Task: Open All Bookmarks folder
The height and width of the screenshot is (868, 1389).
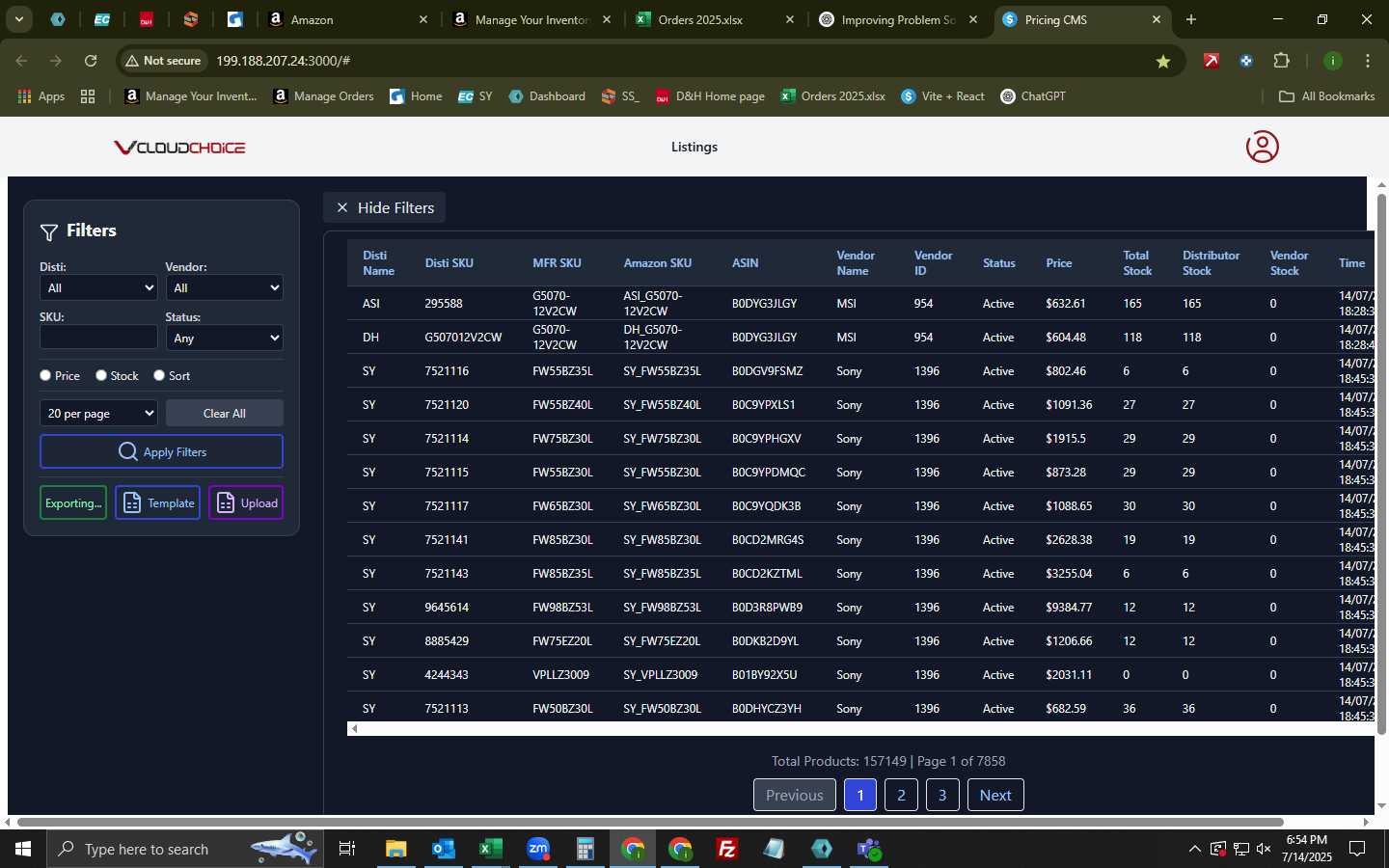Action: [x=1326, y=96]
